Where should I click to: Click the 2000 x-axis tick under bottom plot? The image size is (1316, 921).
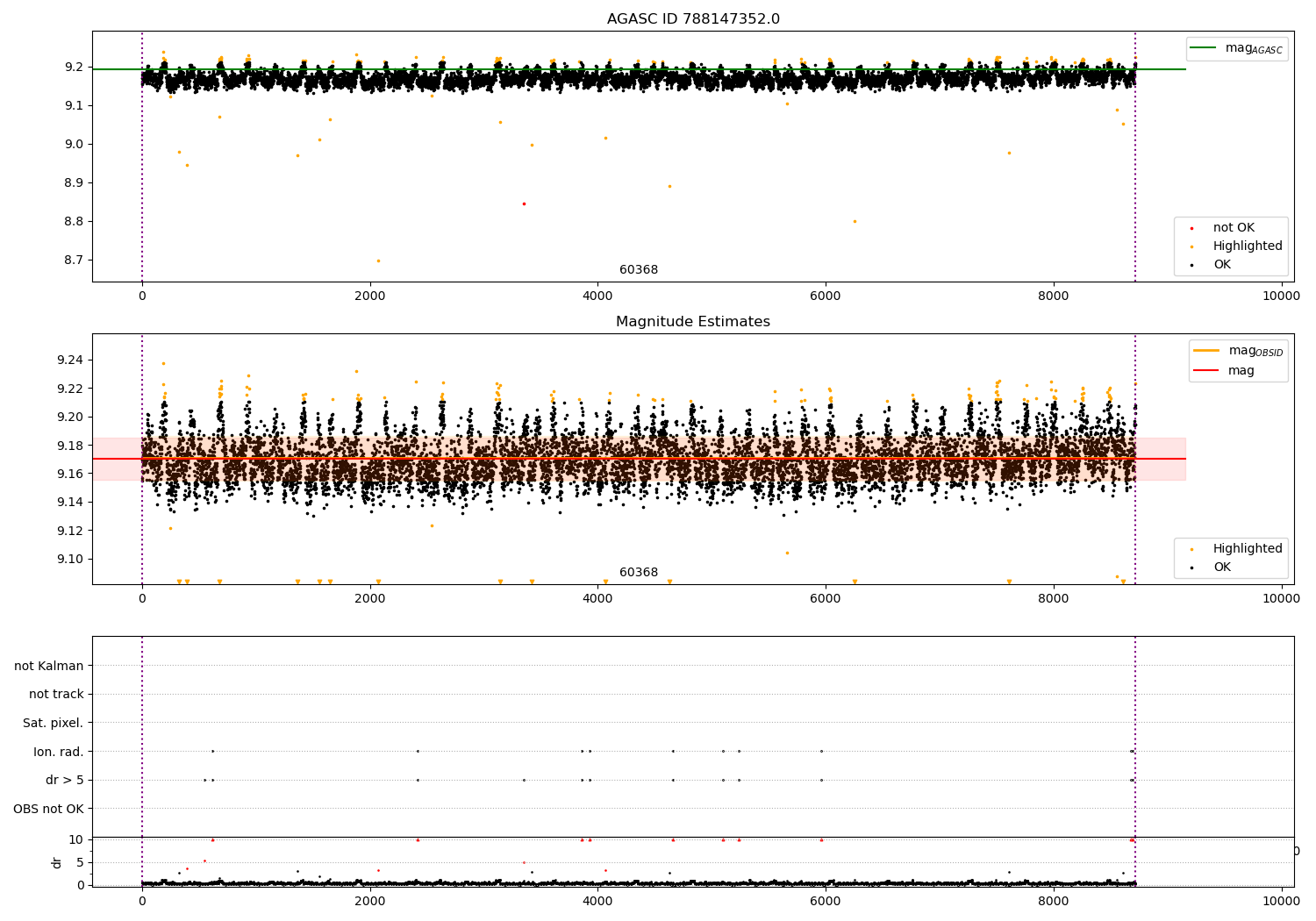[x=369, y=902]
